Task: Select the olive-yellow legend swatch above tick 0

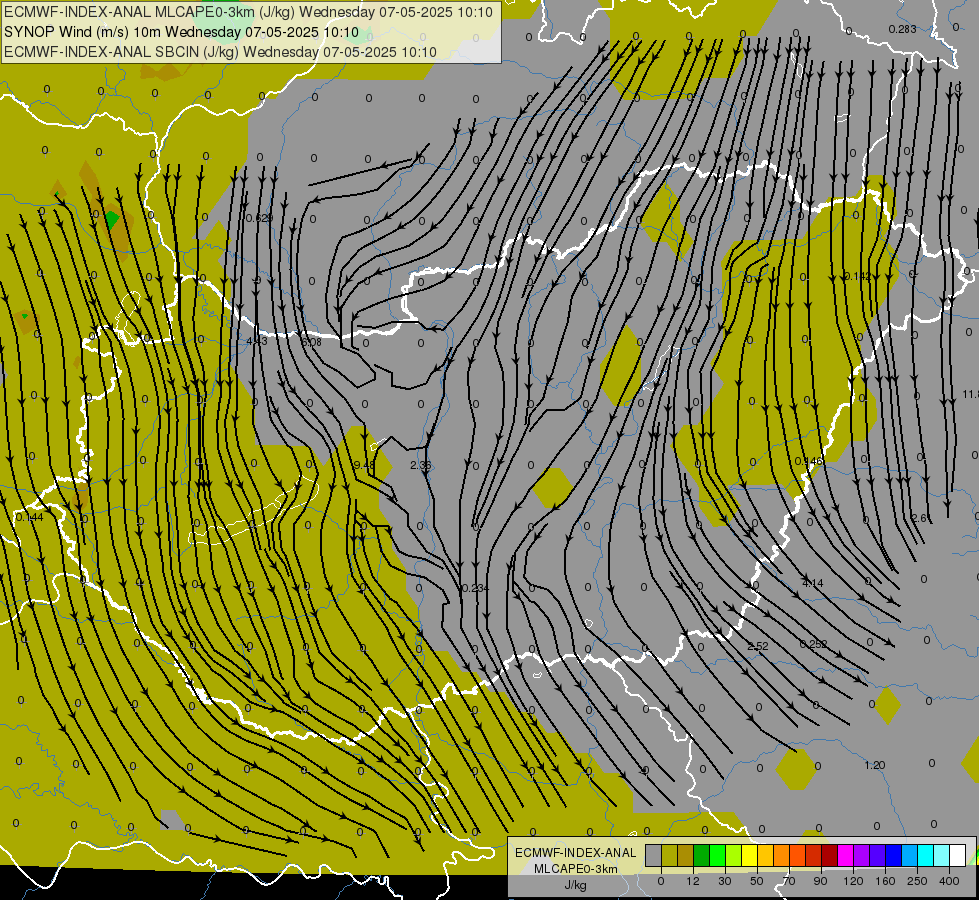Action: pyautogui.click(x=669, y=856)
